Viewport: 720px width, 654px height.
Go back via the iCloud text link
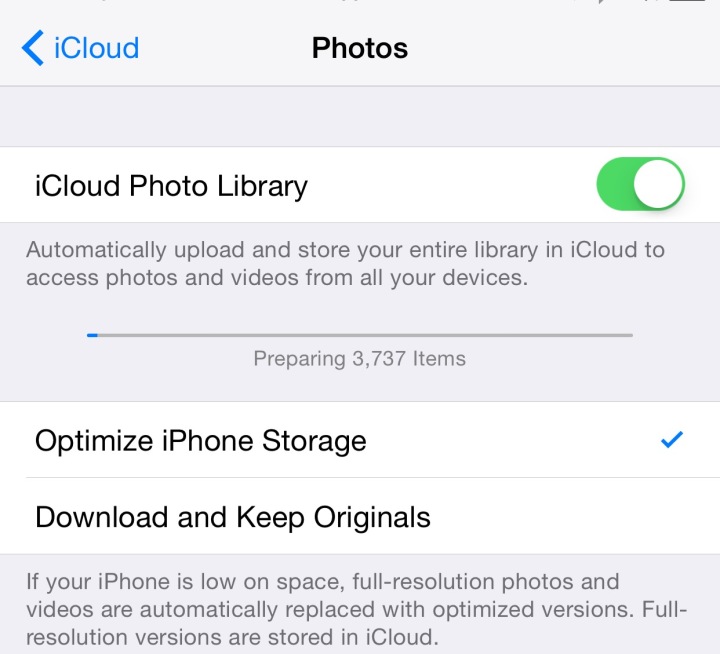click(96, 48)
